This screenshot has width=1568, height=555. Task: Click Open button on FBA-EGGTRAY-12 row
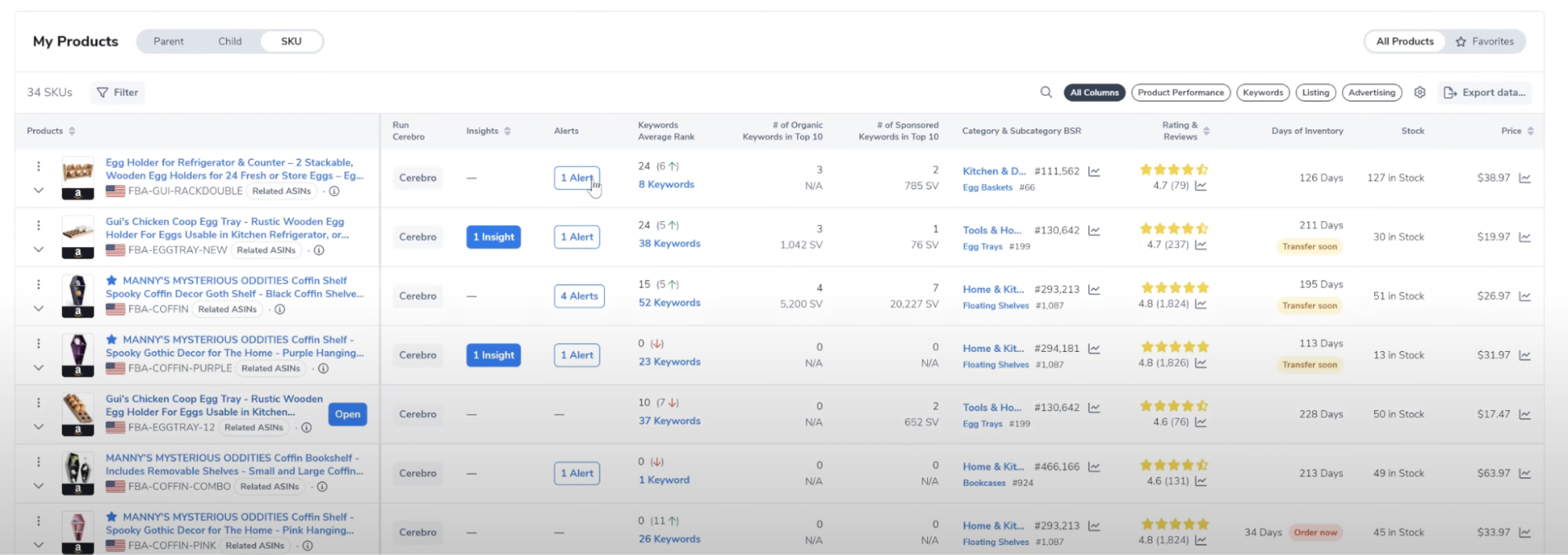(347, 414)
